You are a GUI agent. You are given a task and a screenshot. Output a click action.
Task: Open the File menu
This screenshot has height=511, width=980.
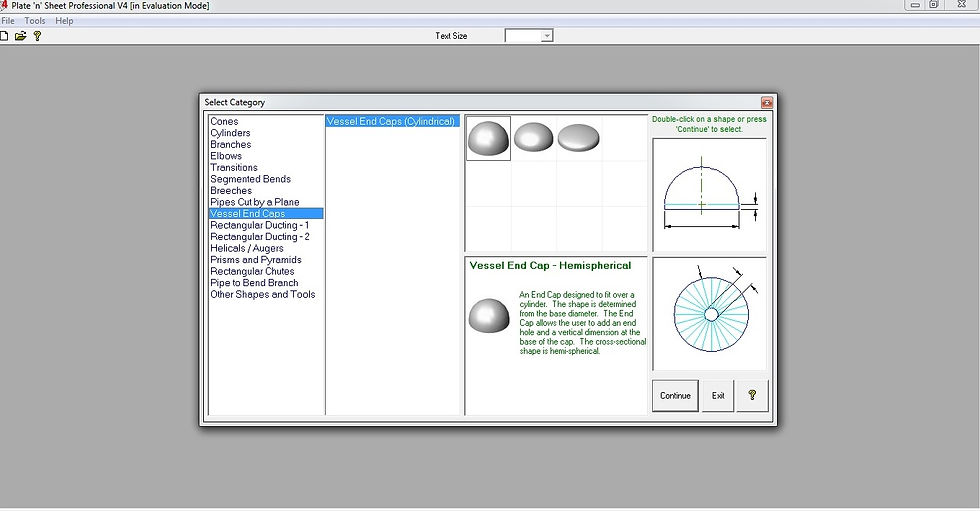pos(8,21)
